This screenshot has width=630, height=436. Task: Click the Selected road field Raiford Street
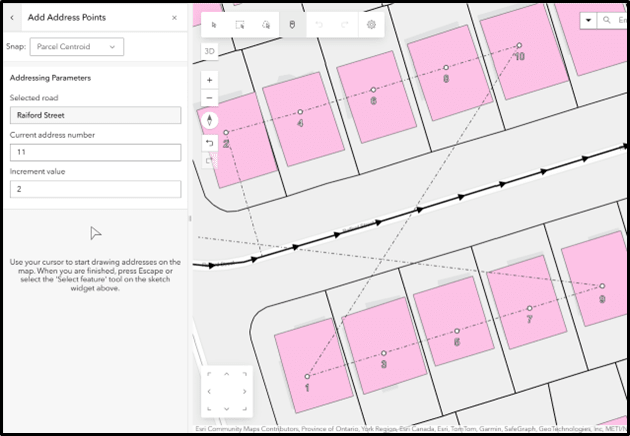[x=96, y=115]
